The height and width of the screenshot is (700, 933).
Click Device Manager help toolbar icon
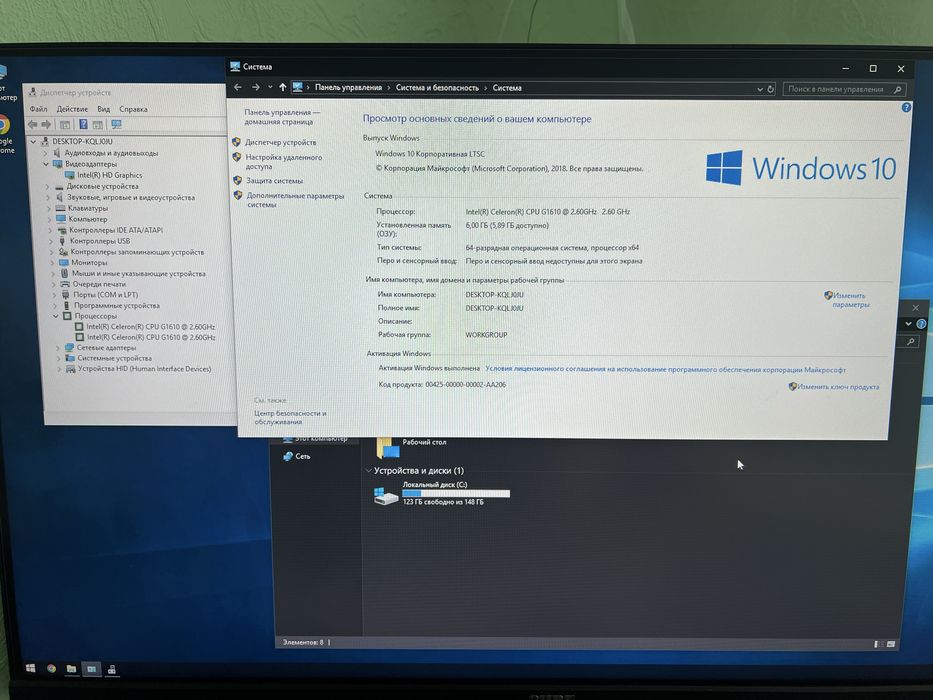pyautogui.click(x=83, y=124)
